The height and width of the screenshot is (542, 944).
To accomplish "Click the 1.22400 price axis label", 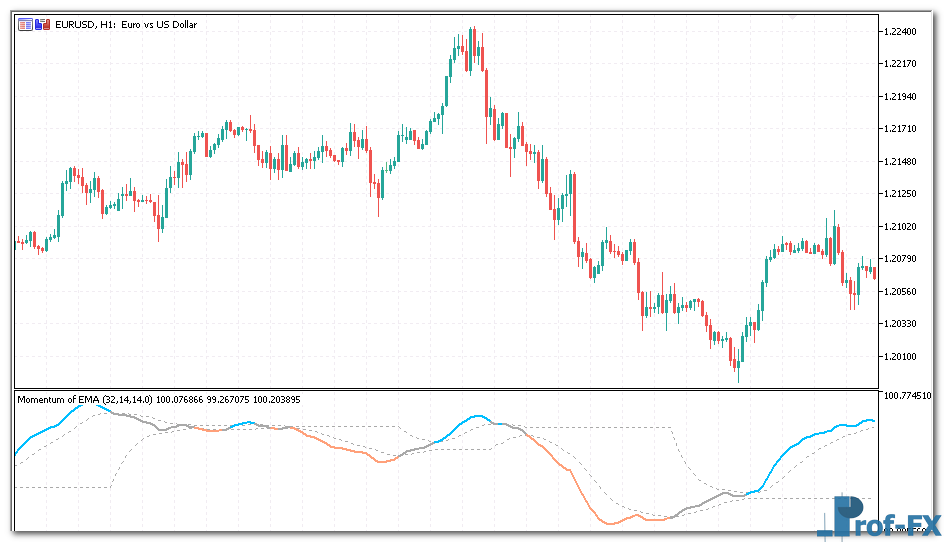I will point(904,32).
